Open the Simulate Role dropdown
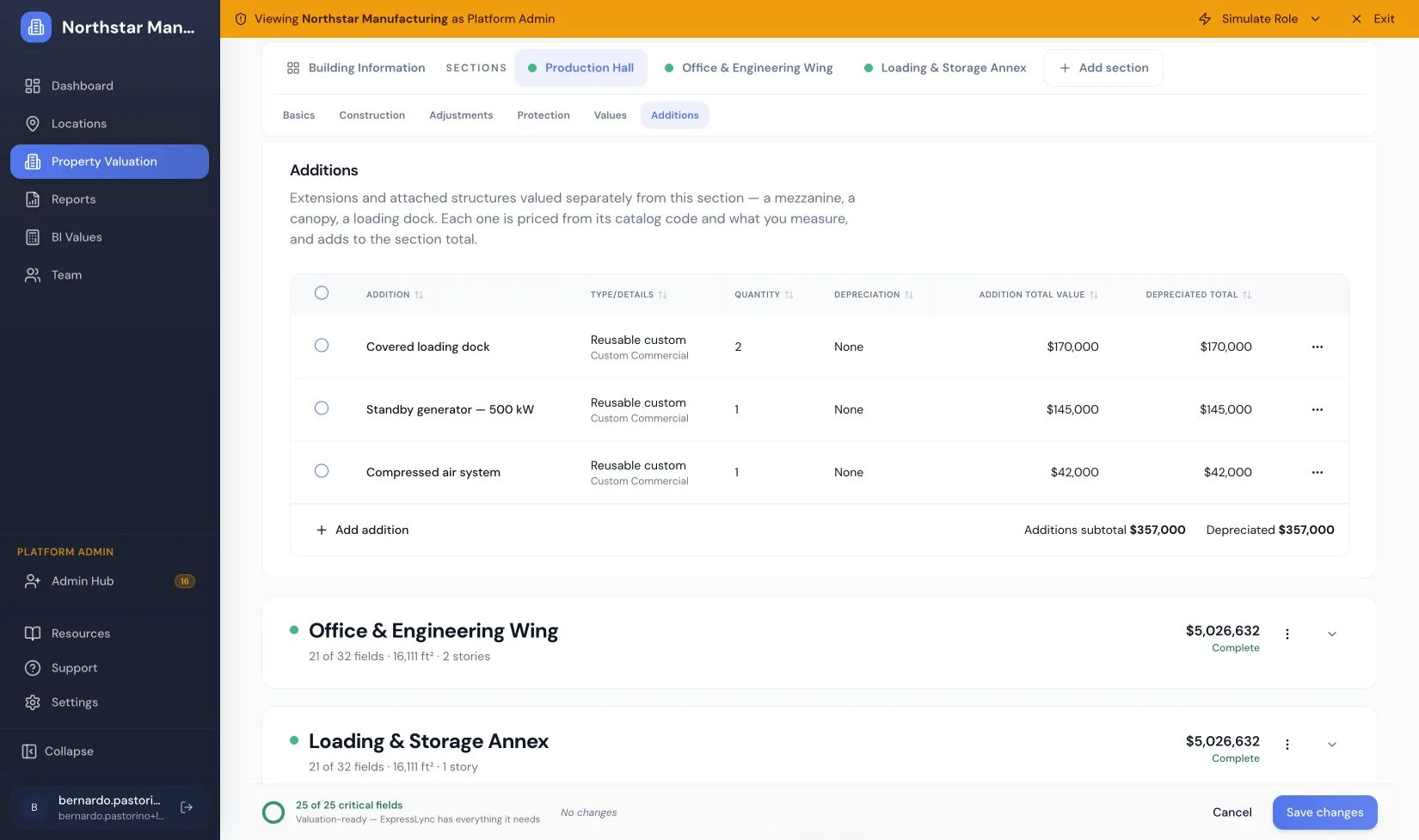Viewport: 1419px width, 840px height. [1259, 19]
